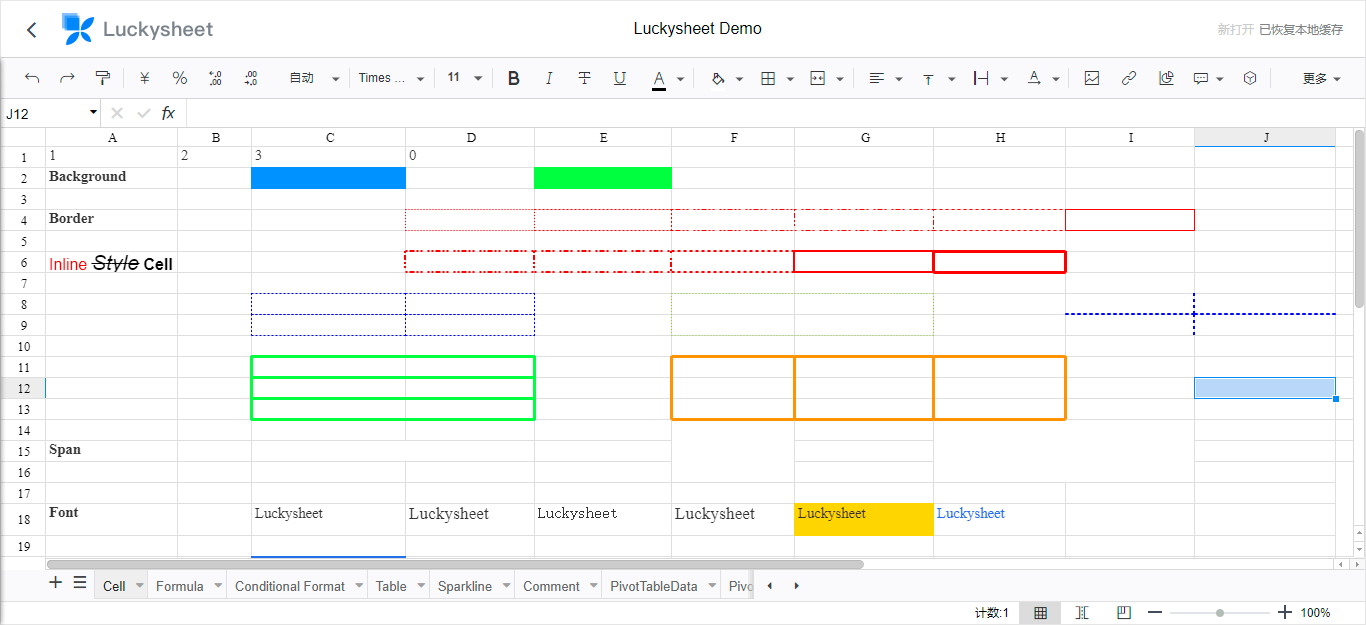Switch to page break preview
The height and width of the screenshot is (625, 1366).
pos(1124,612)
